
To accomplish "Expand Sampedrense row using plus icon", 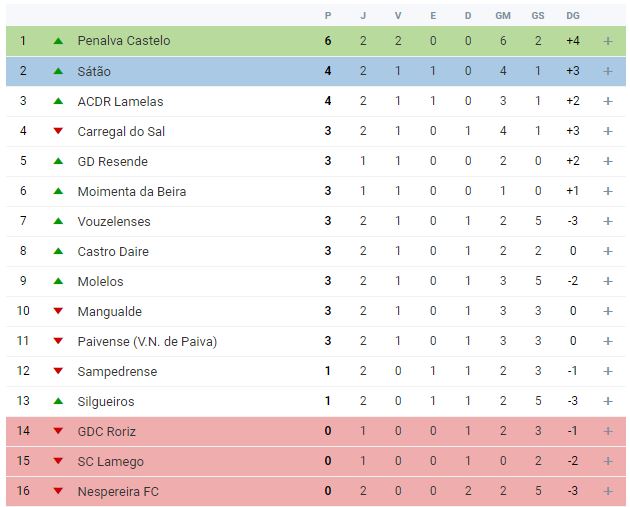I will pos(607,371).
